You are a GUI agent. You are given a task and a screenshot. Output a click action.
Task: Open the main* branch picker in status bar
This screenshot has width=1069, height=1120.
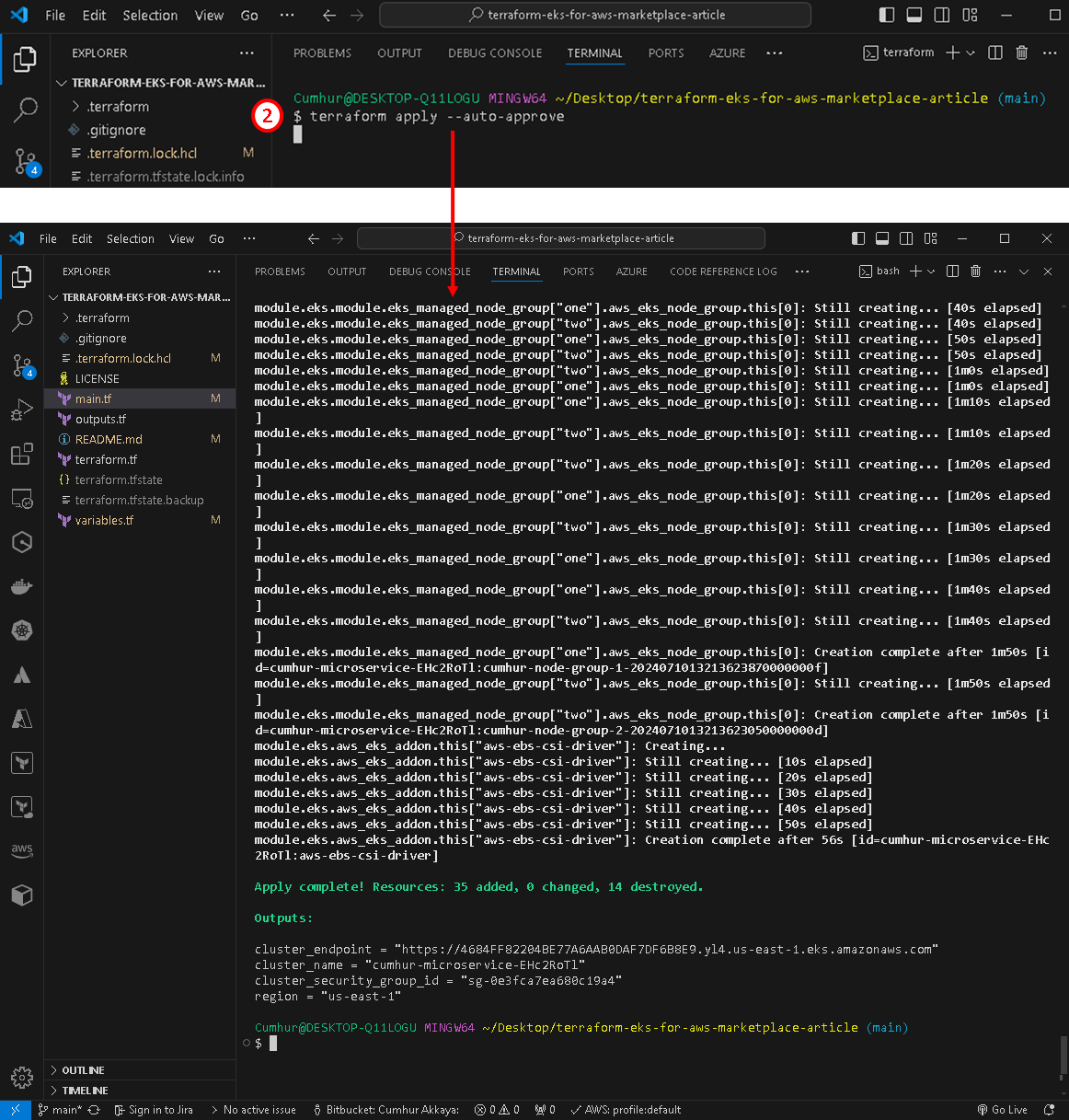[60, 1110]
